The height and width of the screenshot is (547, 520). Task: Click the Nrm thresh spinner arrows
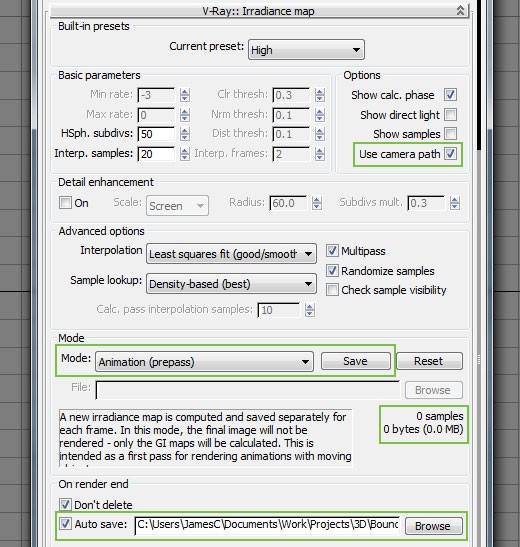tap(319, 115)
